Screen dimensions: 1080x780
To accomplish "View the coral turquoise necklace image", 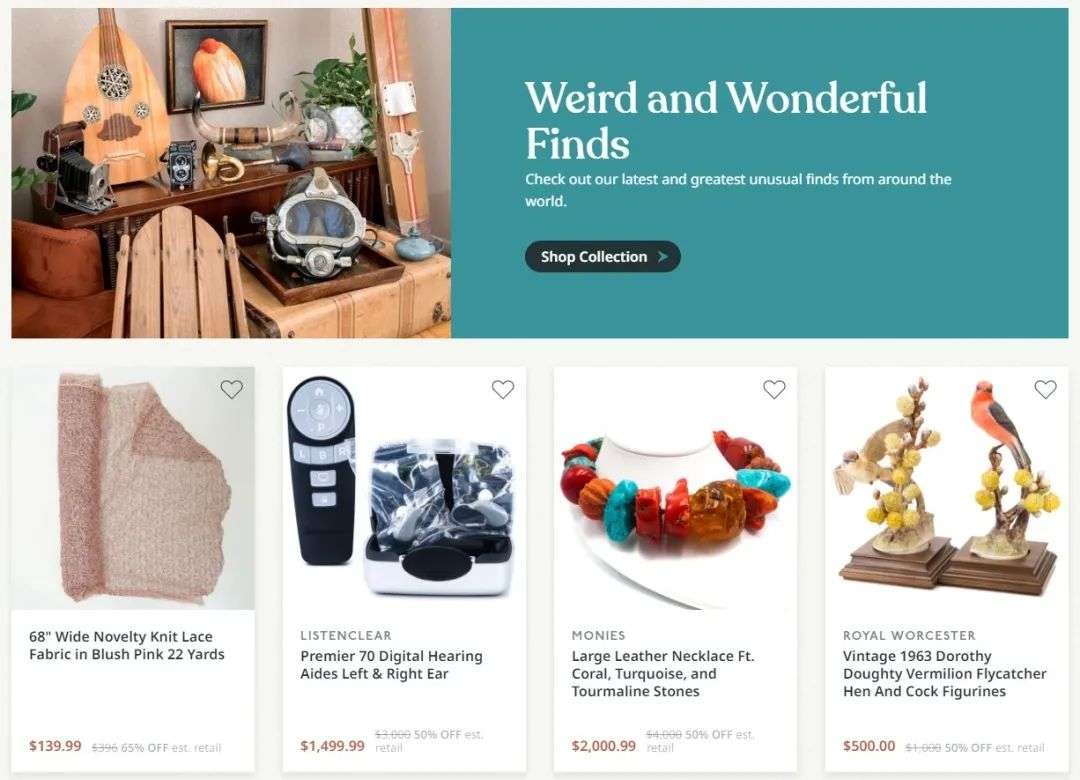I will pyautogui.click(x=676, y=489).
